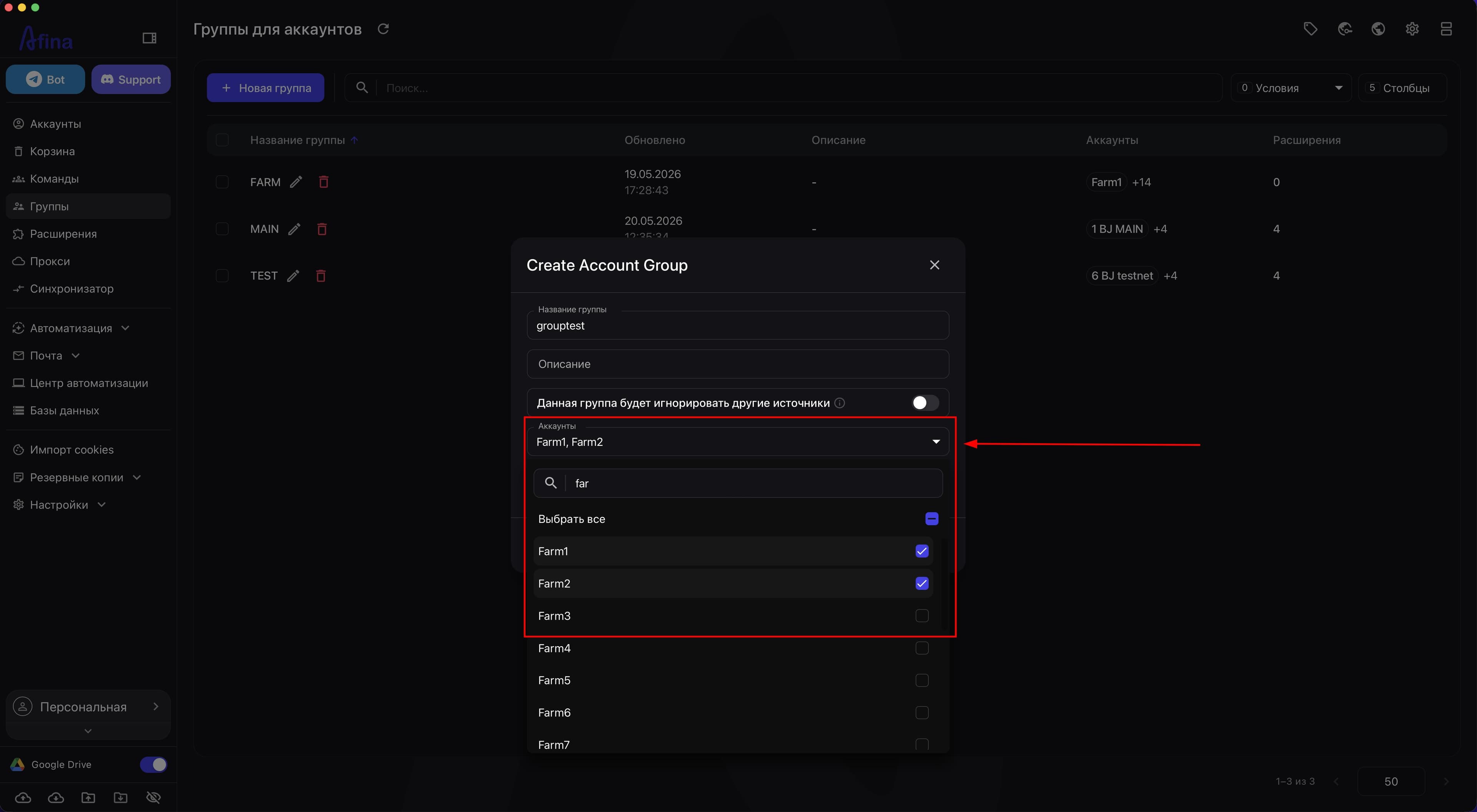The height and width of the screenshot is (812, 1477).
Task: Delete the MAIN group
Action: 322,229
